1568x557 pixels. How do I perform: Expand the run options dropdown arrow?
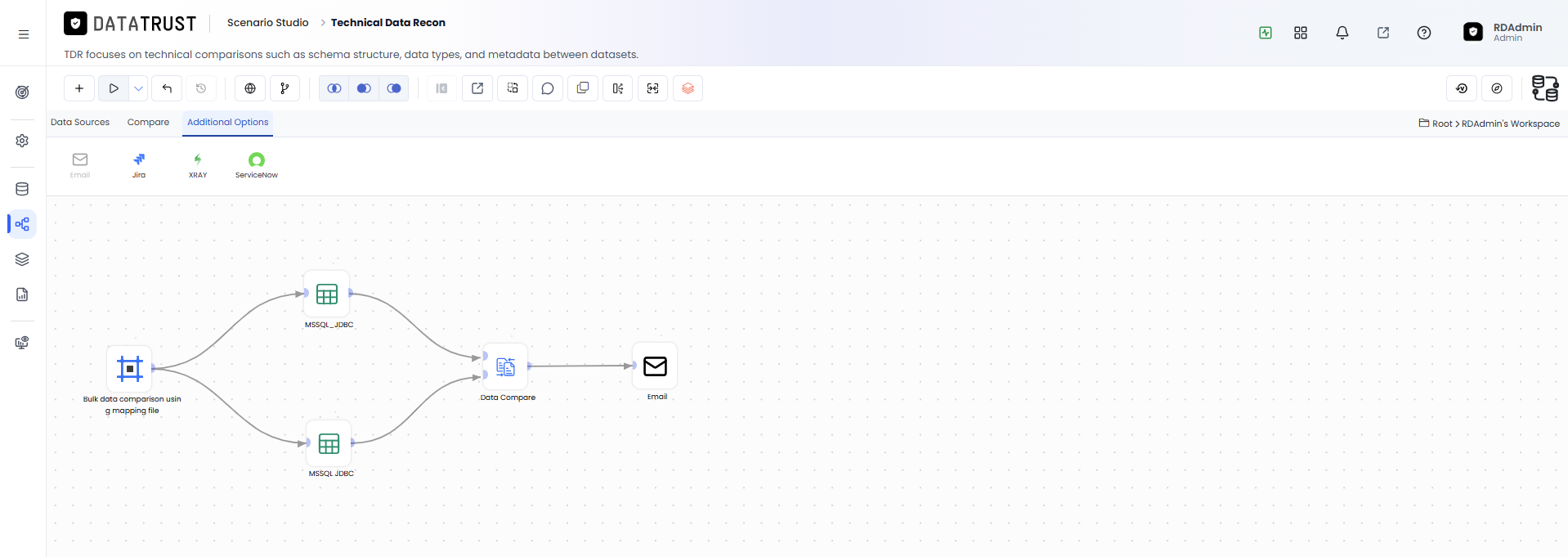click(x=139, y=88)
